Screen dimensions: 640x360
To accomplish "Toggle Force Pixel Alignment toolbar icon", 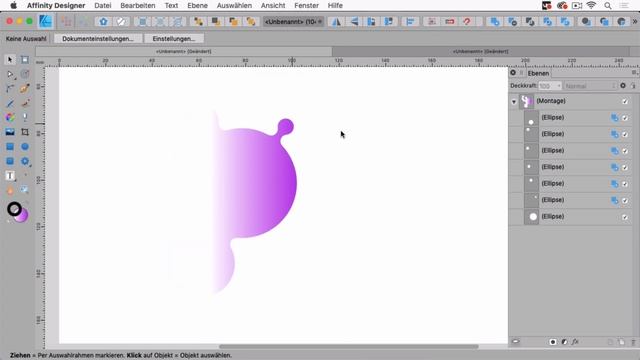I will [x=432, y=22].
